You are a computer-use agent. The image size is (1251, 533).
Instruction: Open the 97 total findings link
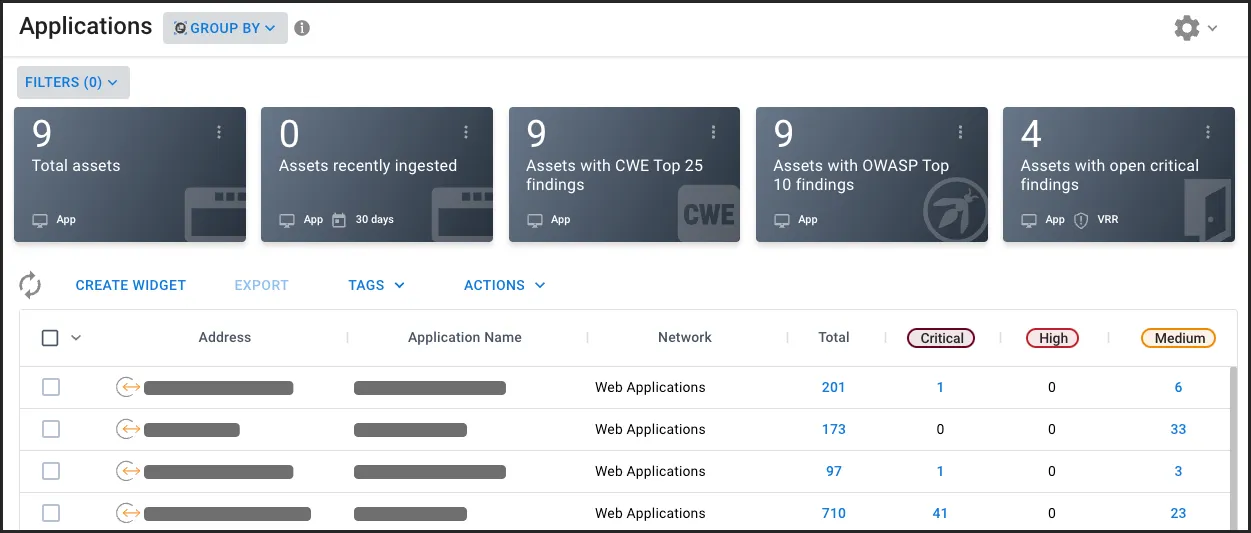point(834,471)
